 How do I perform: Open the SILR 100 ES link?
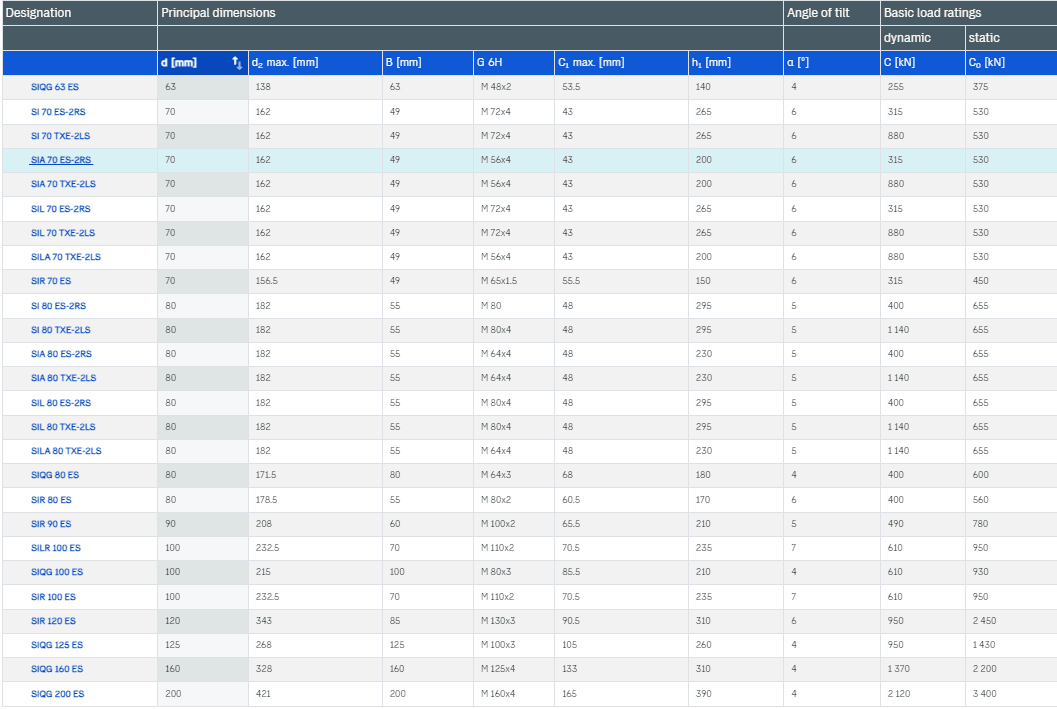[56, 548]
